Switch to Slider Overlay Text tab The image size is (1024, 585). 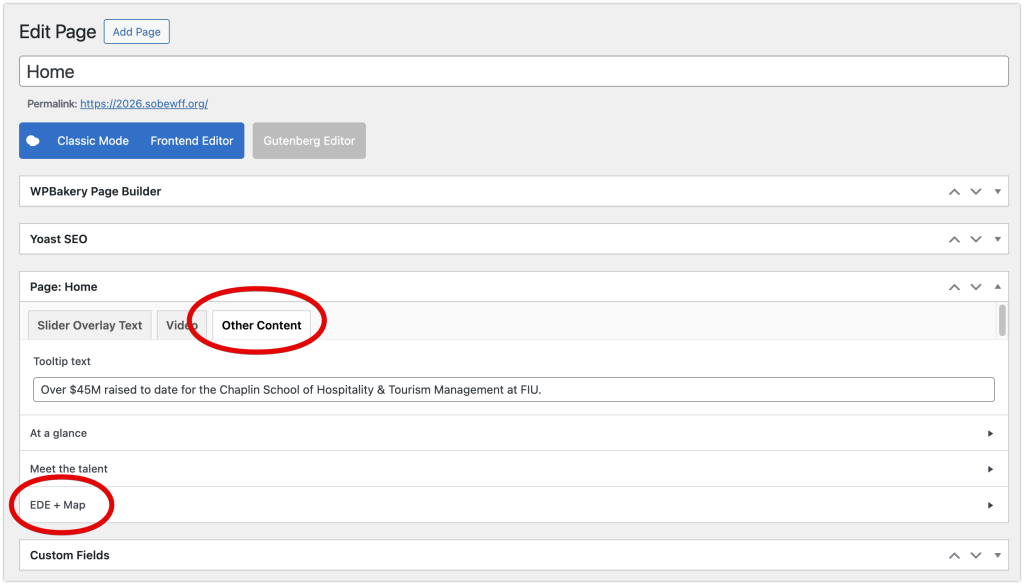point(90,325)
